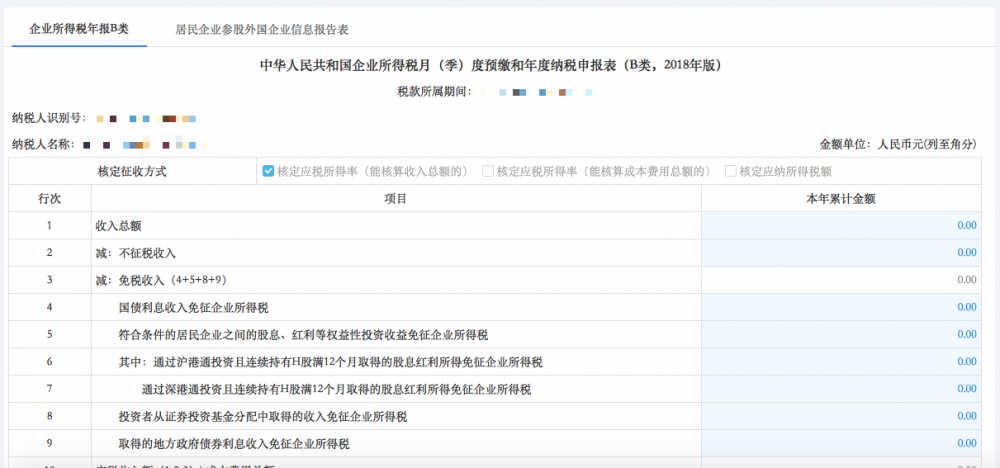Click the 地方政府债券利息 amount field in row 9
Viewport: 1000px width, 468px height.
[841, 442]
